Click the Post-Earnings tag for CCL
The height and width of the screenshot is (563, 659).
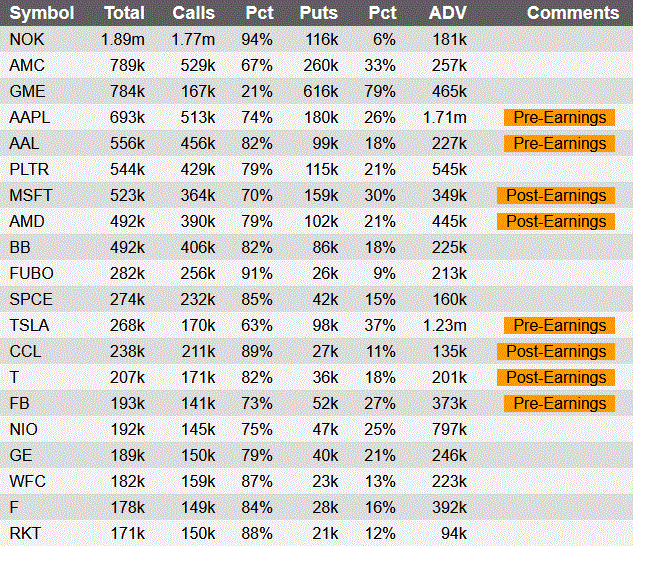coord(556,351)
